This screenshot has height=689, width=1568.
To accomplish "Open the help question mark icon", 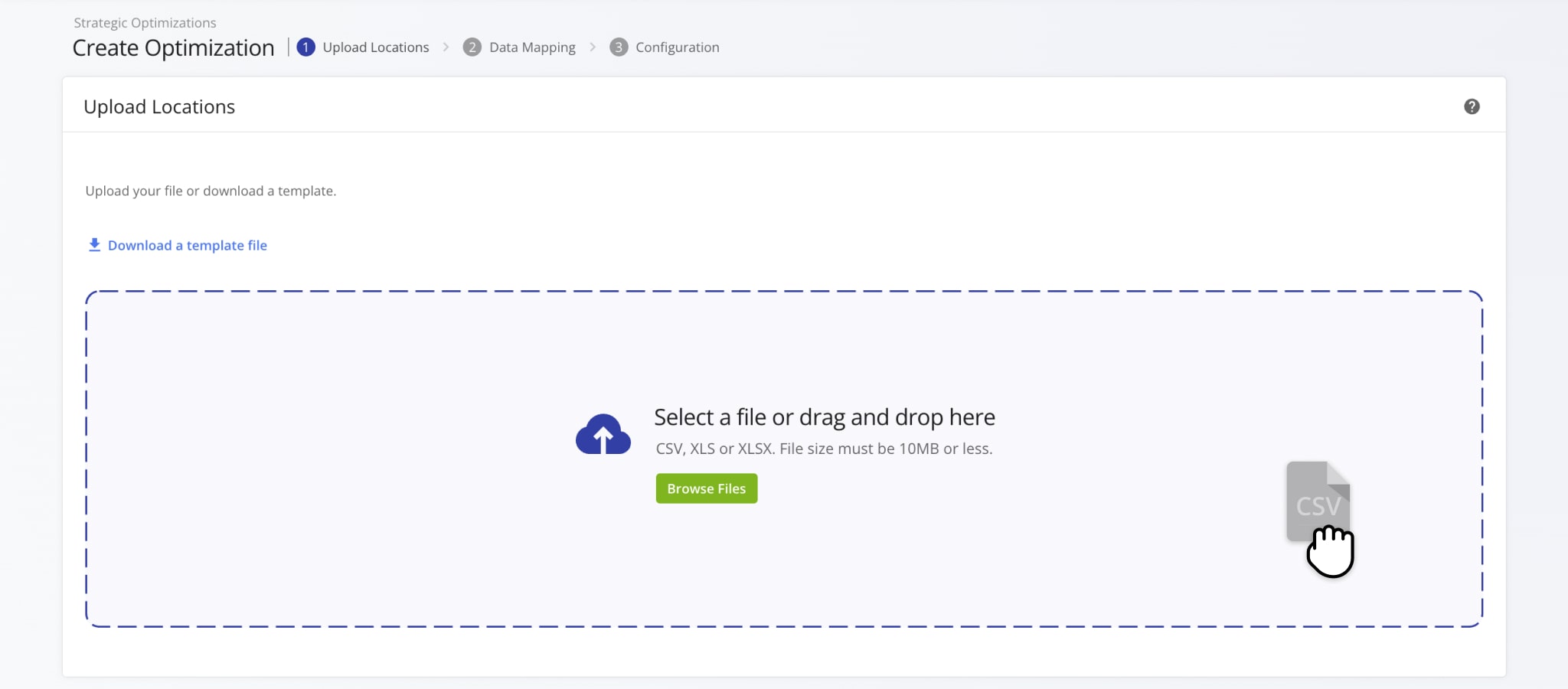I will click(x=1471, y=106).
